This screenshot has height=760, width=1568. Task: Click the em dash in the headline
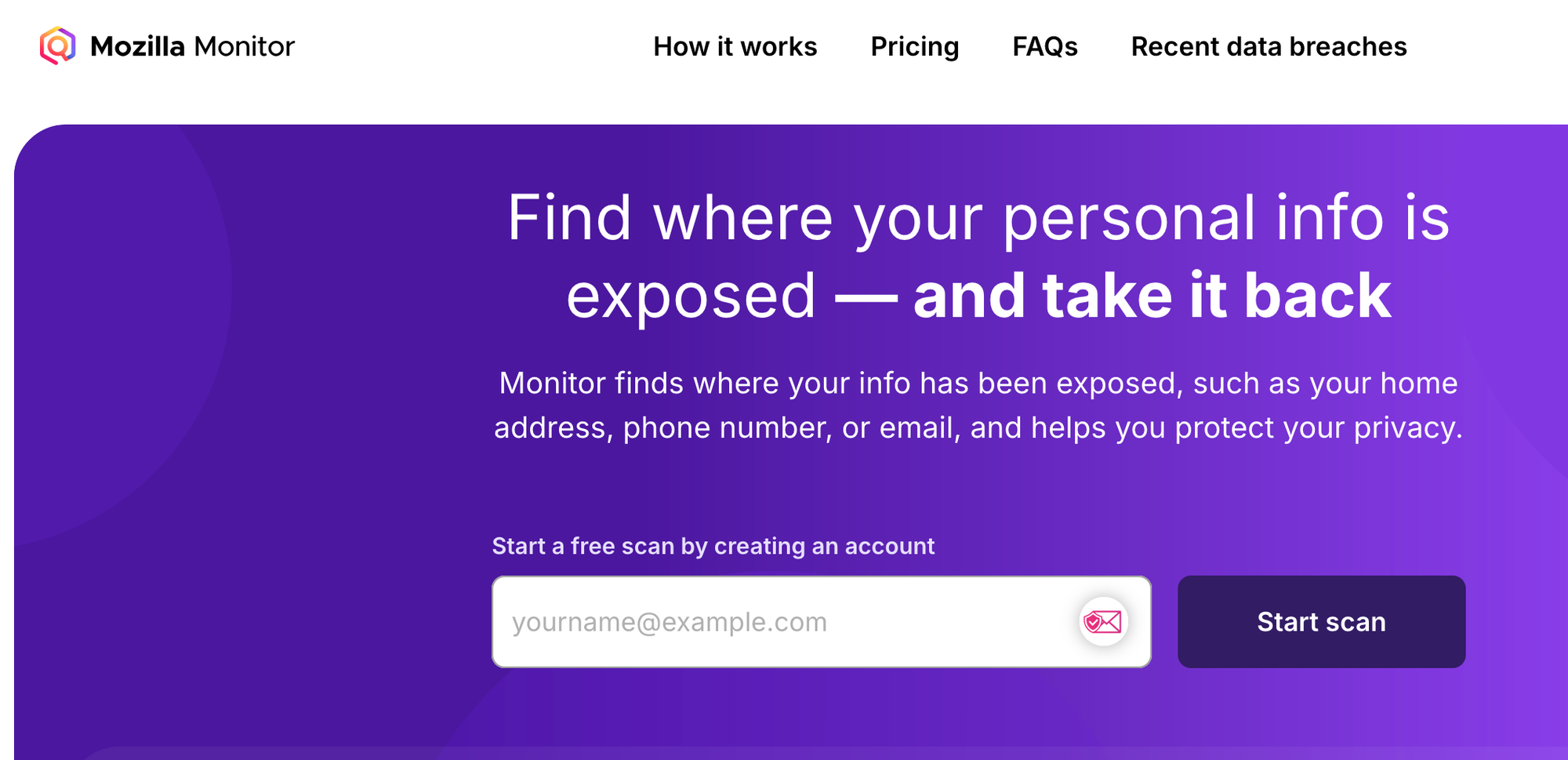866,298
